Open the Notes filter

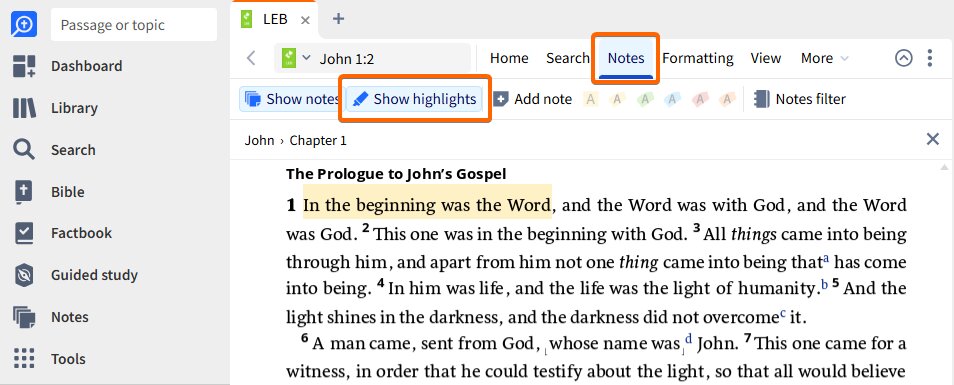[x=799, y=99]
